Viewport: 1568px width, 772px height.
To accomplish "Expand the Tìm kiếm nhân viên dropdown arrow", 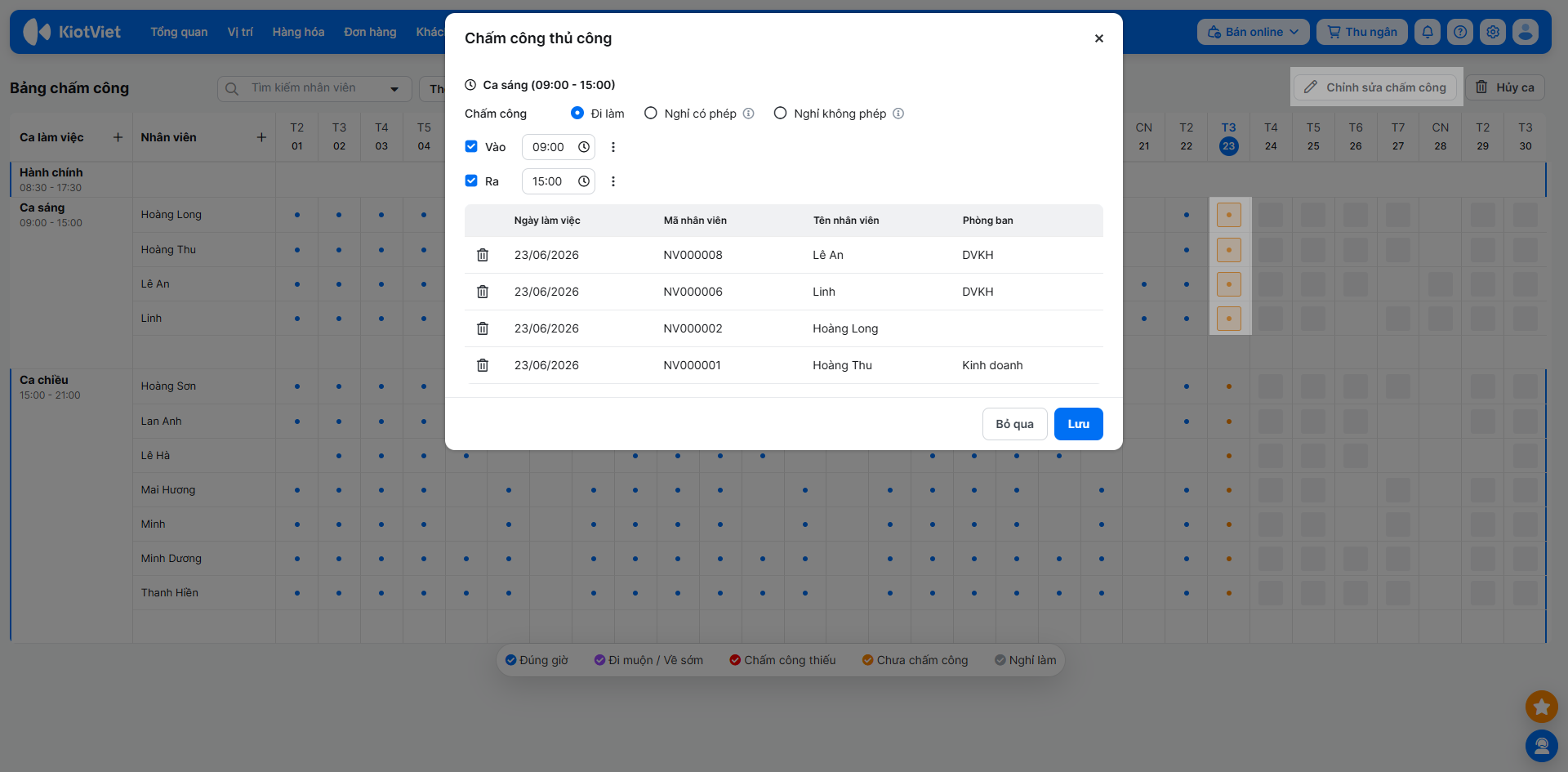I will coord(395,88).
